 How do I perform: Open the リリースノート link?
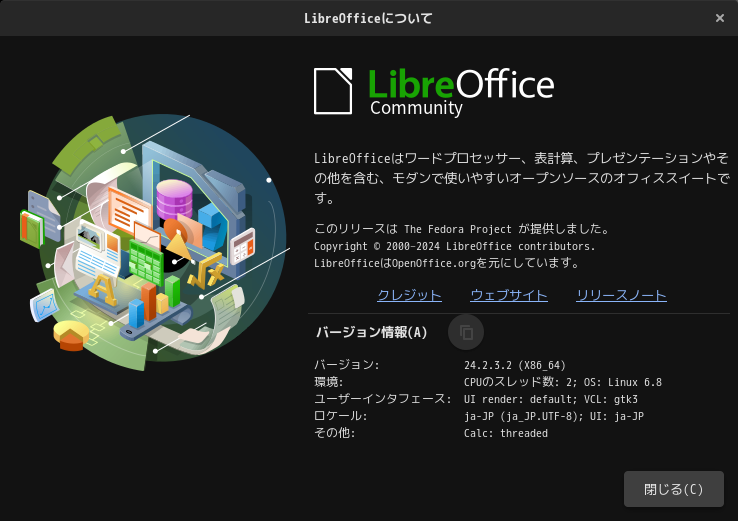(x=621, y=295)
